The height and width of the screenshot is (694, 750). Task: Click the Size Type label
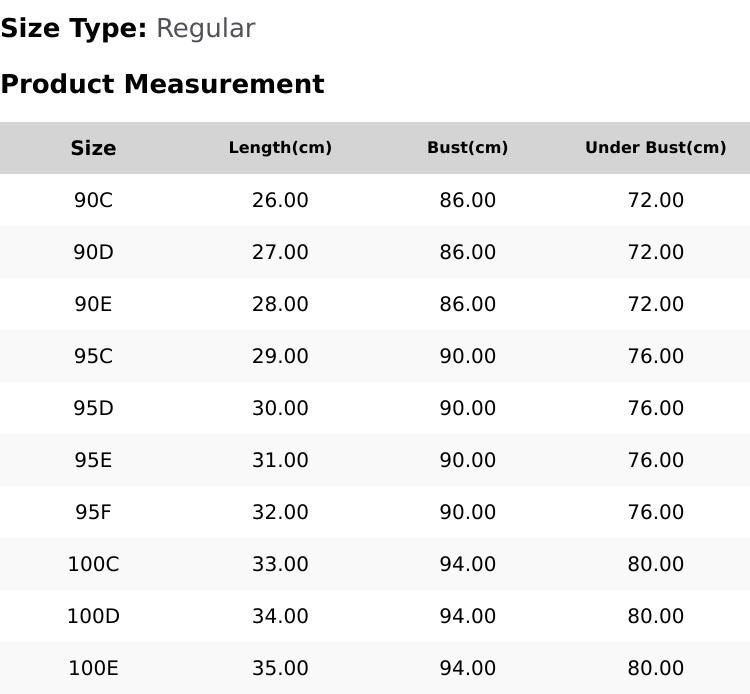tap(74, 29)
